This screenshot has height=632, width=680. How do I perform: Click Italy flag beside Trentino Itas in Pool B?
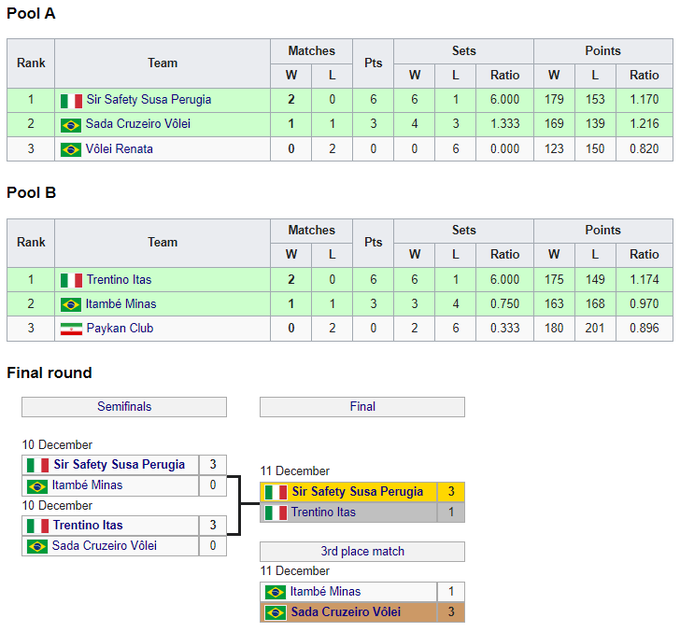[71, 280]
